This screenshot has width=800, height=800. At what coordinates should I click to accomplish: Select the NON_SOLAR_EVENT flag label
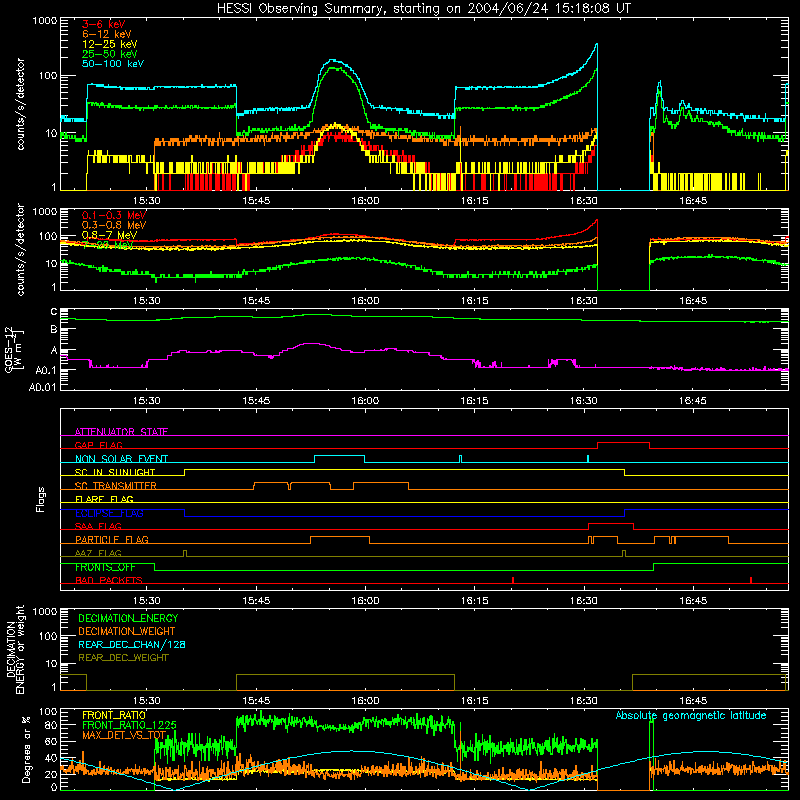pos(121,459)
